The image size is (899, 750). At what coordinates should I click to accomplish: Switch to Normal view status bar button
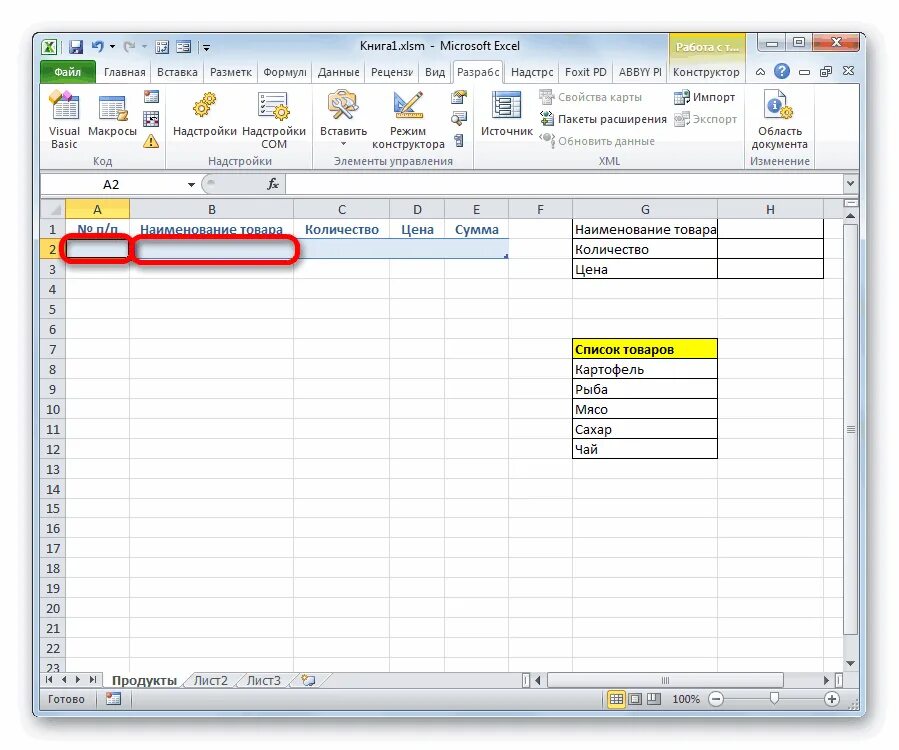click(616, 699)
